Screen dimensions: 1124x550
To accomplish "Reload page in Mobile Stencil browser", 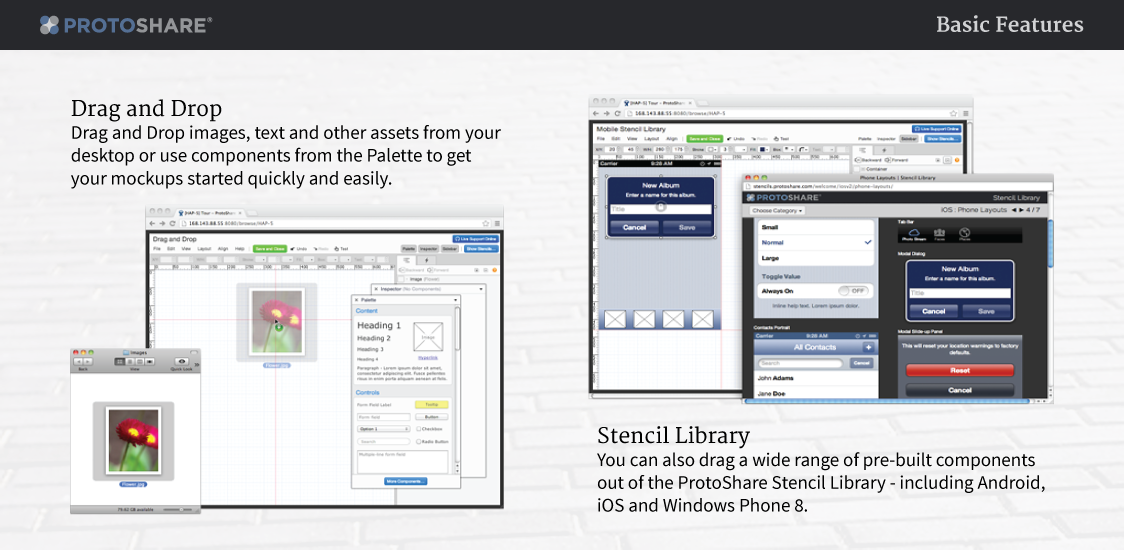I will [618, 113].
